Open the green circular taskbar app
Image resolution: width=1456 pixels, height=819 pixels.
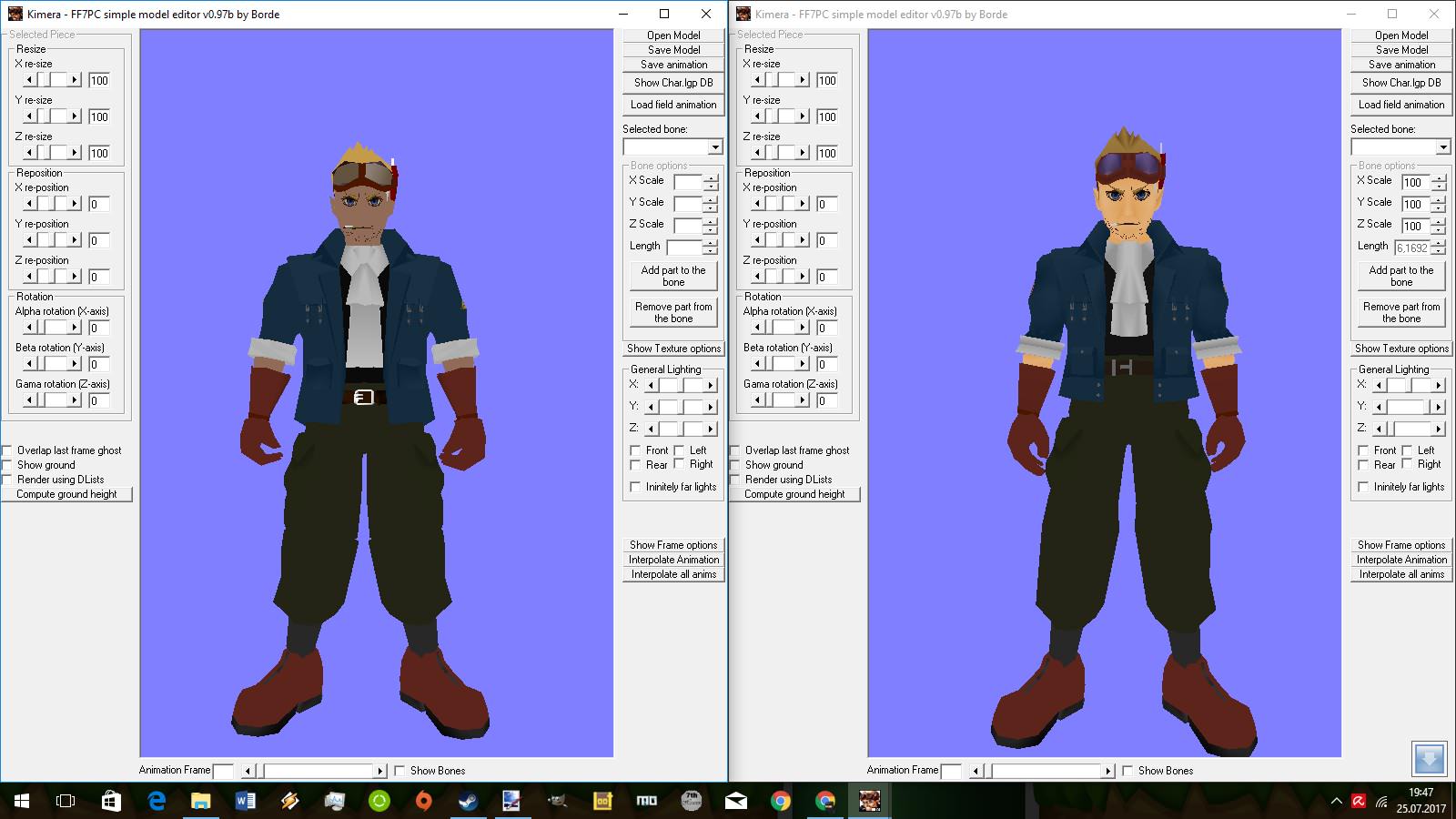point(379,801)
